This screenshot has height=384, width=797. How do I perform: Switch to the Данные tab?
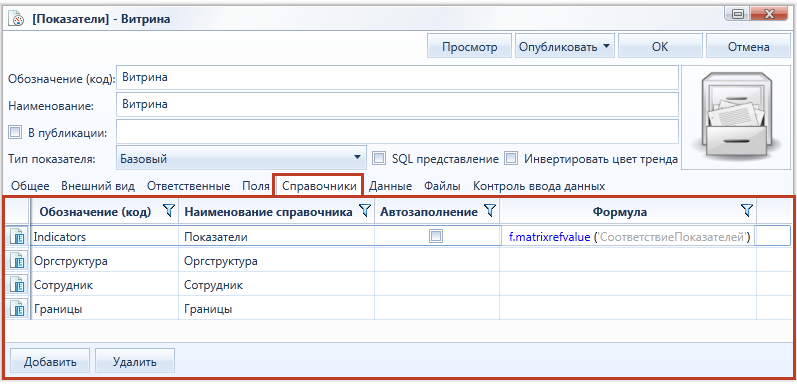click(390, 186)
